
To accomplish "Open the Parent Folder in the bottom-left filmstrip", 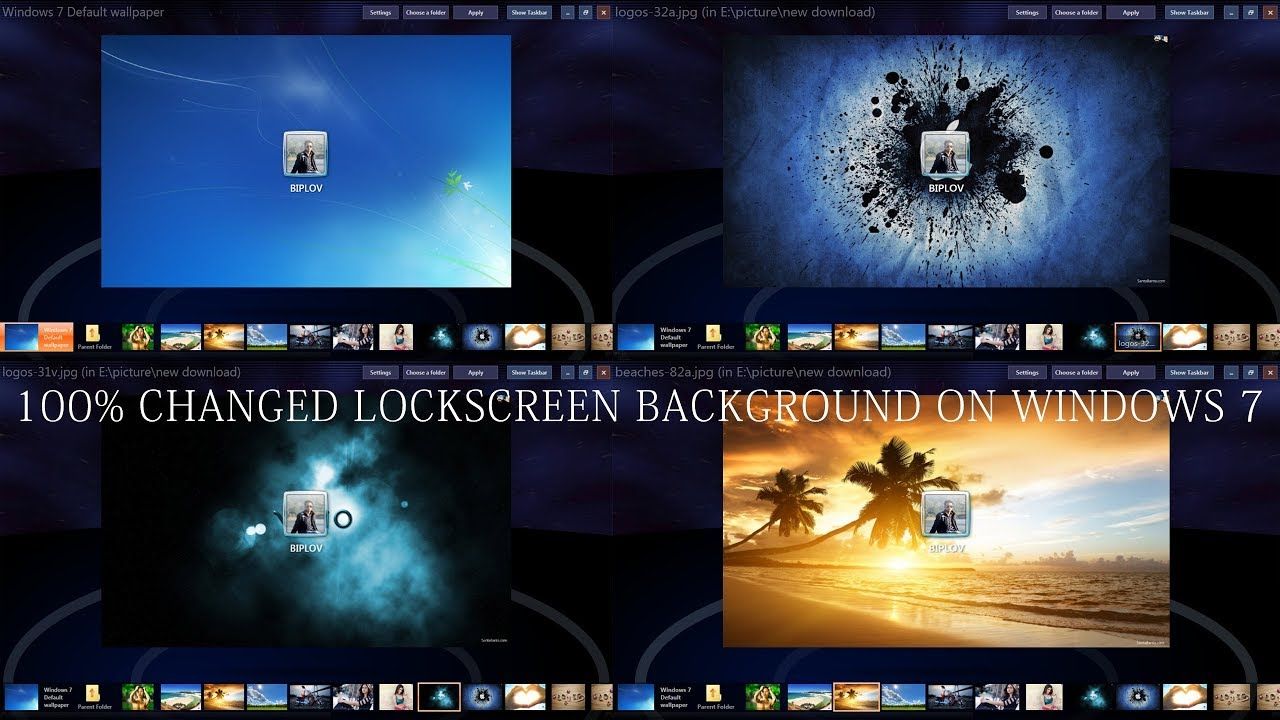I will pos(92,695).
